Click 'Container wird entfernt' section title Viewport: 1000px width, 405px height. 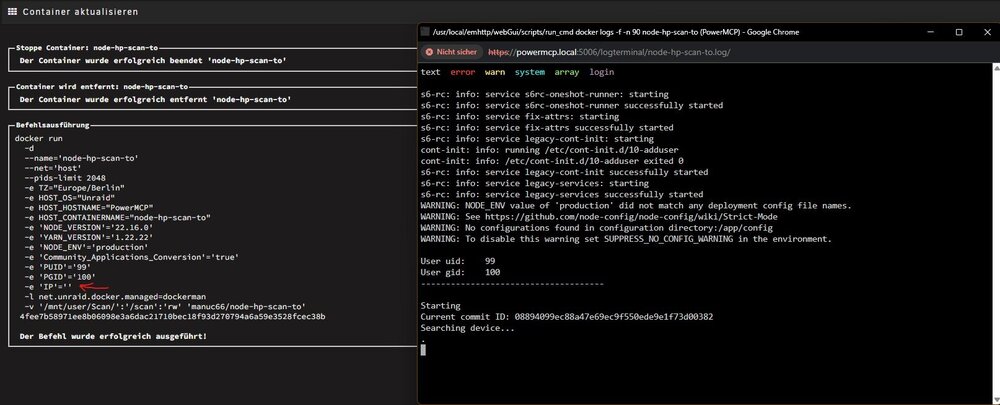click(x=102, y=87)
